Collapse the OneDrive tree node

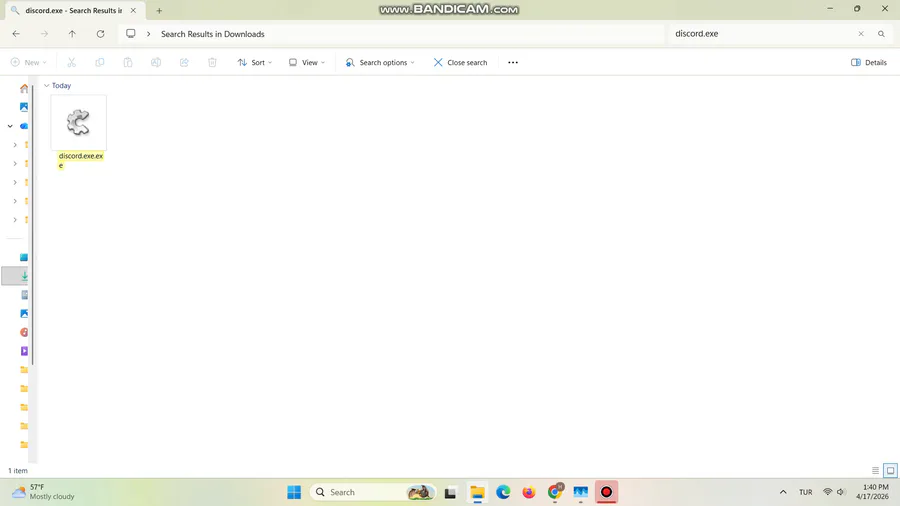(x=10, y=126)
